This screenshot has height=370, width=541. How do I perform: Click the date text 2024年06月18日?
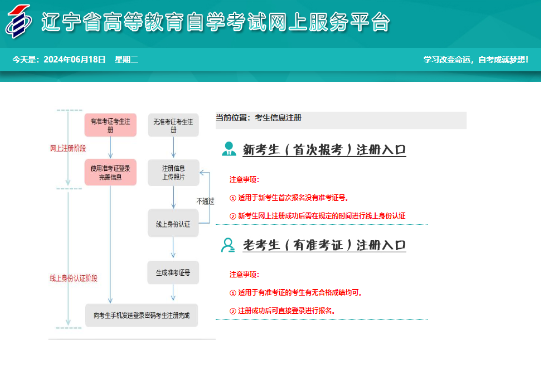tap(75, 60)
